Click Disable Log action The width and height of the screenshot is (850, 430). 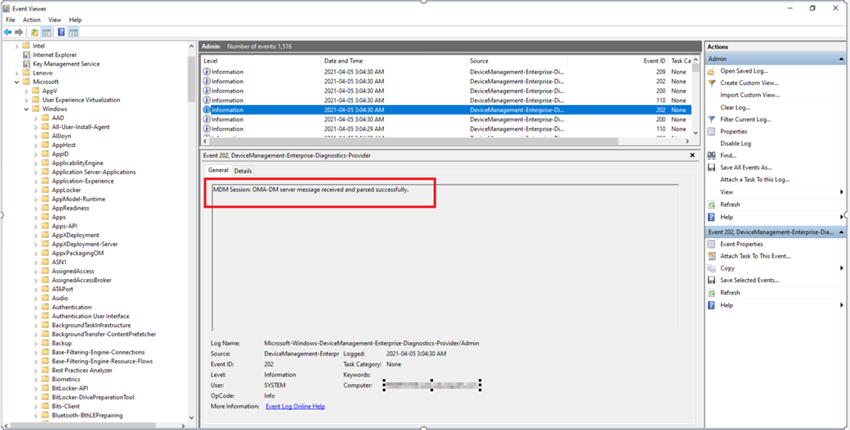point(735,144)
